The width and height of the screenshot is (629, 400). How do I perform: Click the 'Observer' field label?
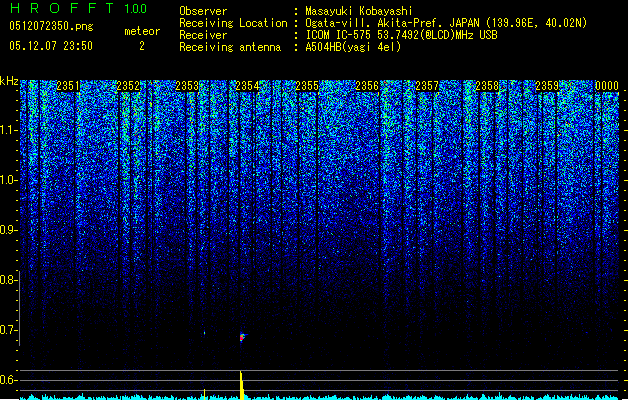coord(203,11)
